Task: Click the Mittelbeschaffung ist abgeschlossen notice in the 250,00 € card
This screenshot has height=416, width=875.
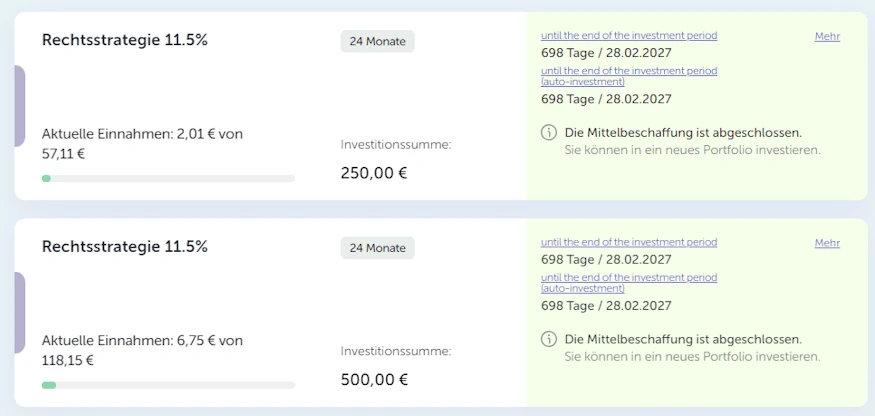Action: [x=683, y=132]
